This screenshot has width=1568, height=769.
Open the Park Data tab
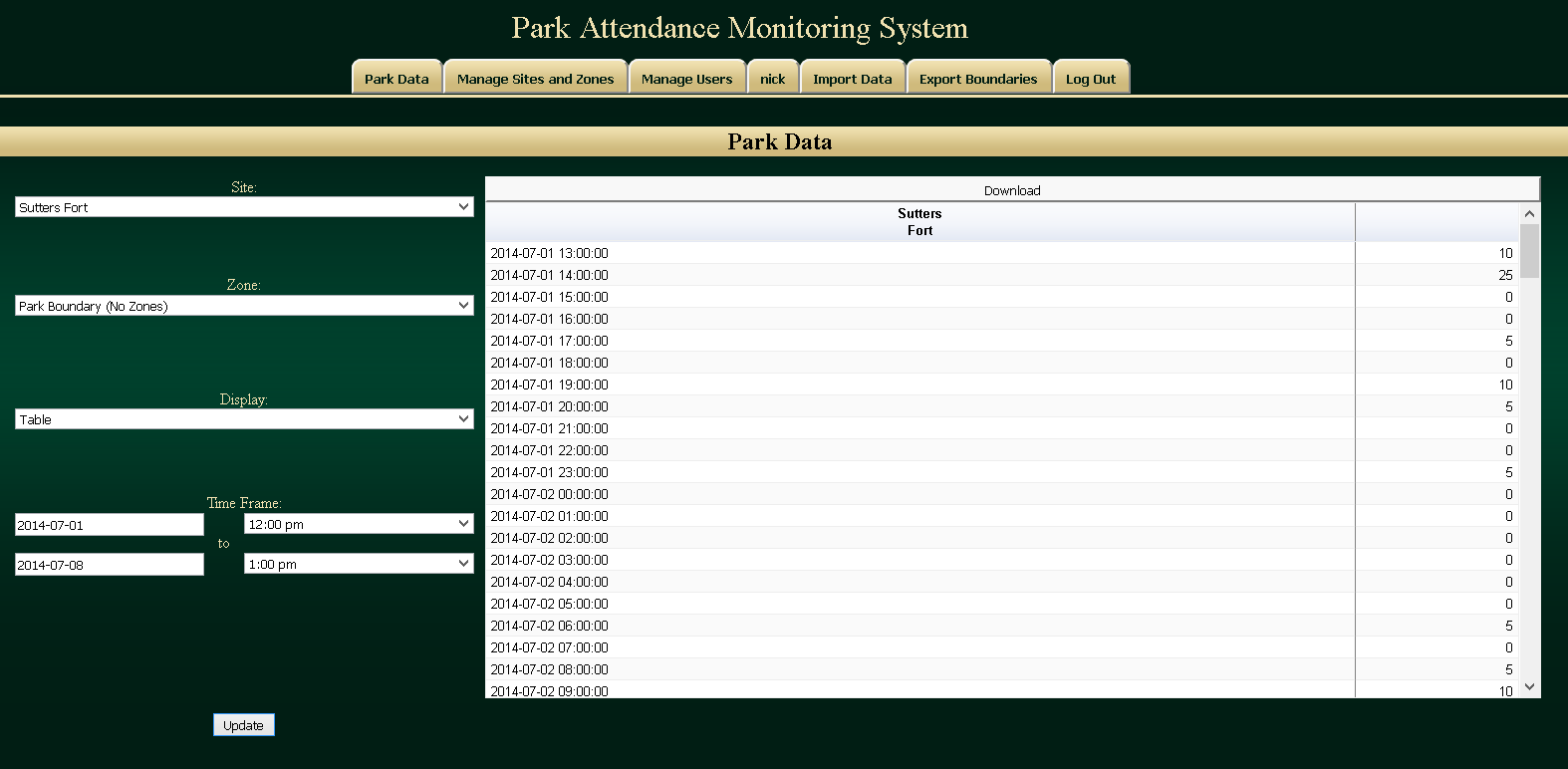click(x=396, y=78)
